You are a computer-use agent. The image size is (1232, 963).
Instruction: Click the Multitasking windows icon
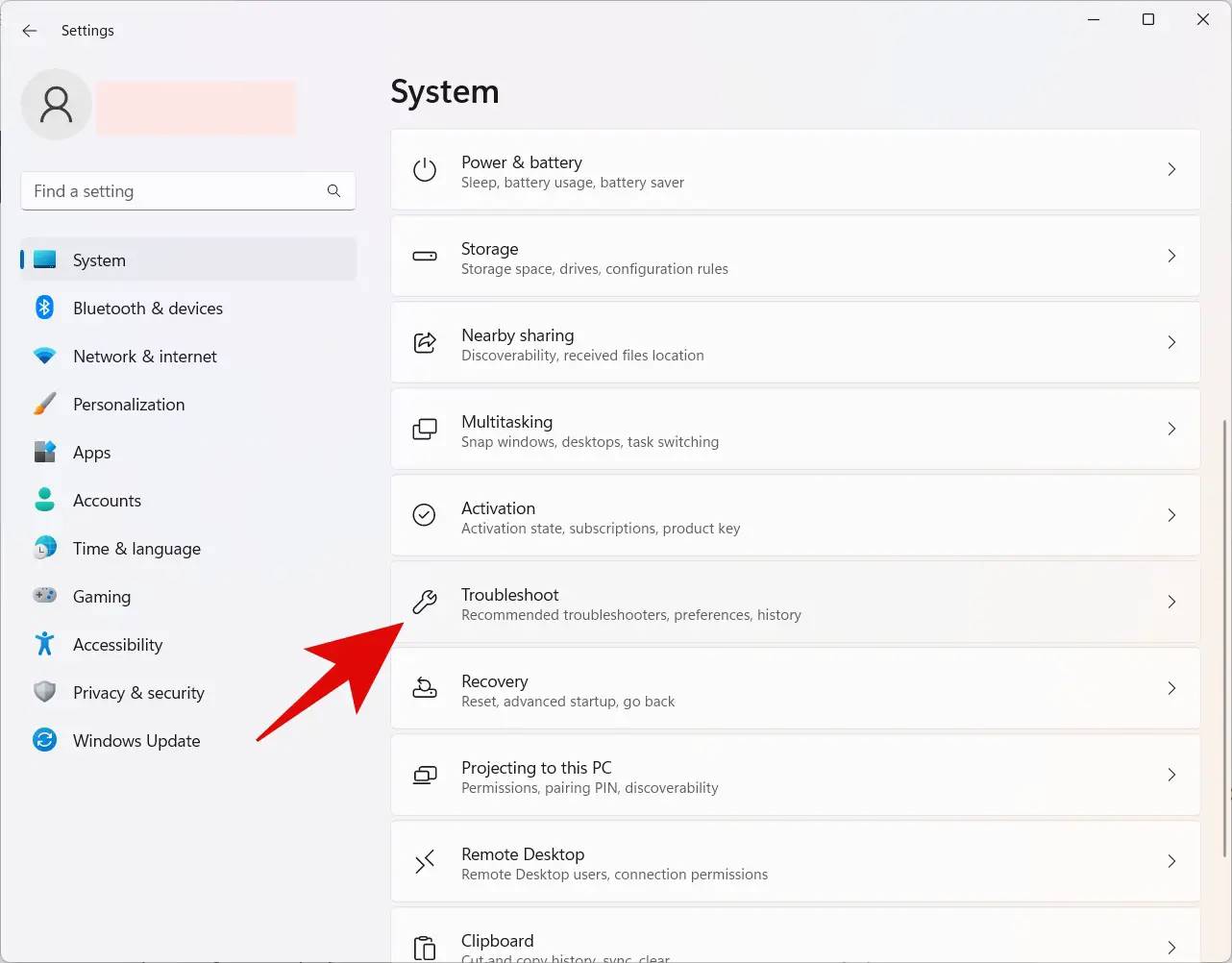click(x=425, y=429)
